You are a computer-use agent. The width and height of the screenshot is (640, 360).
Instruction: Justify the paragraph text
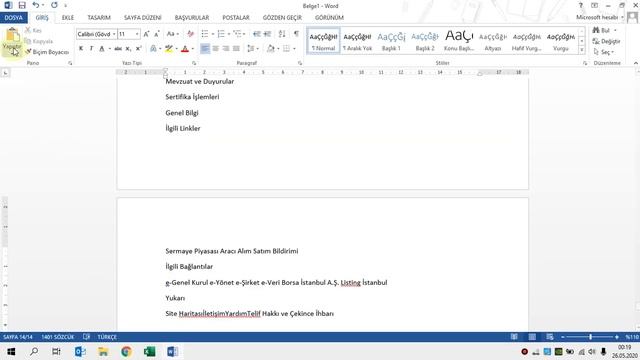click(236, 49)
